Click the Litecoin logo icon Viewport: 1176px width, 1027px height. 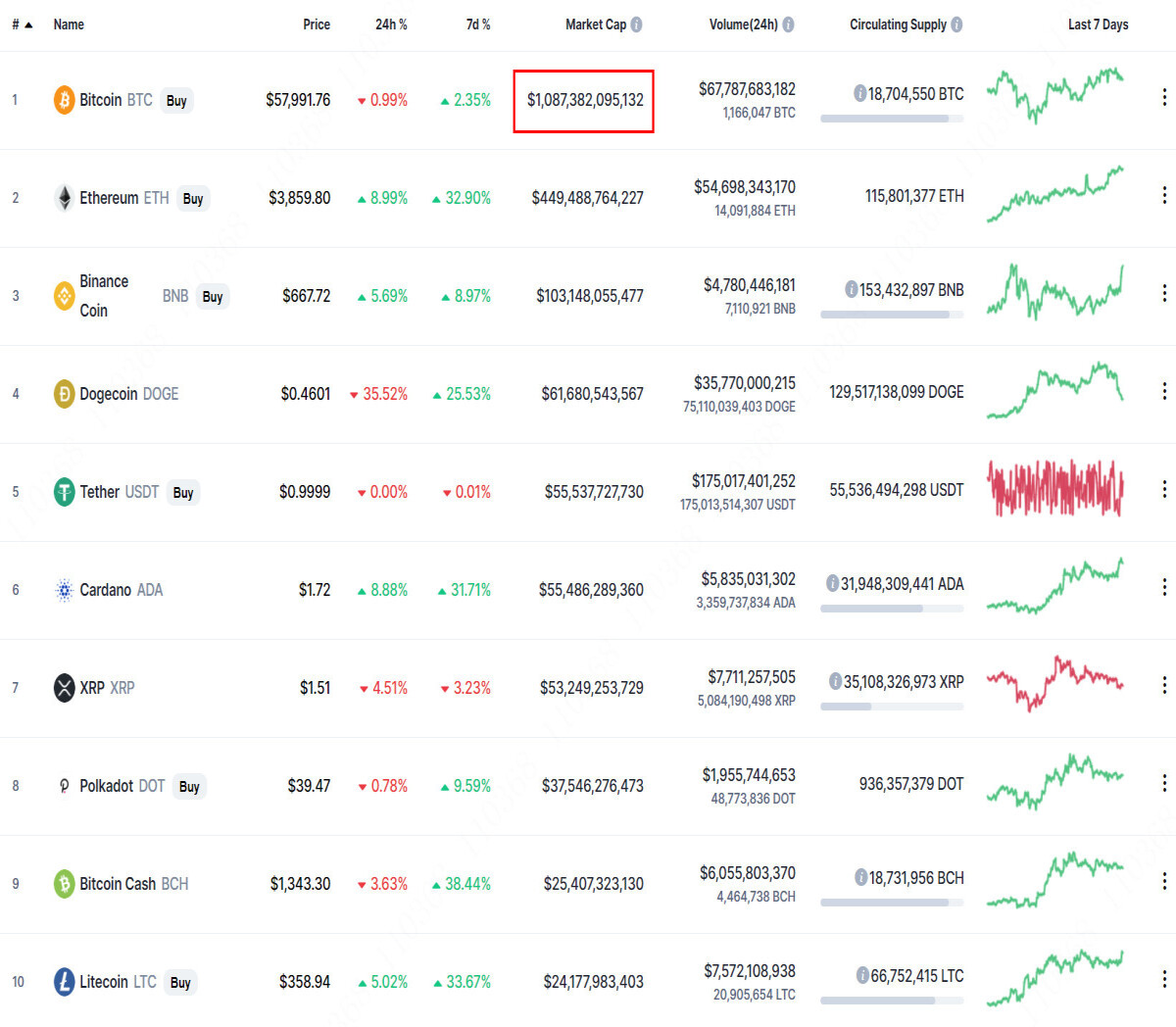click(64, 982)
